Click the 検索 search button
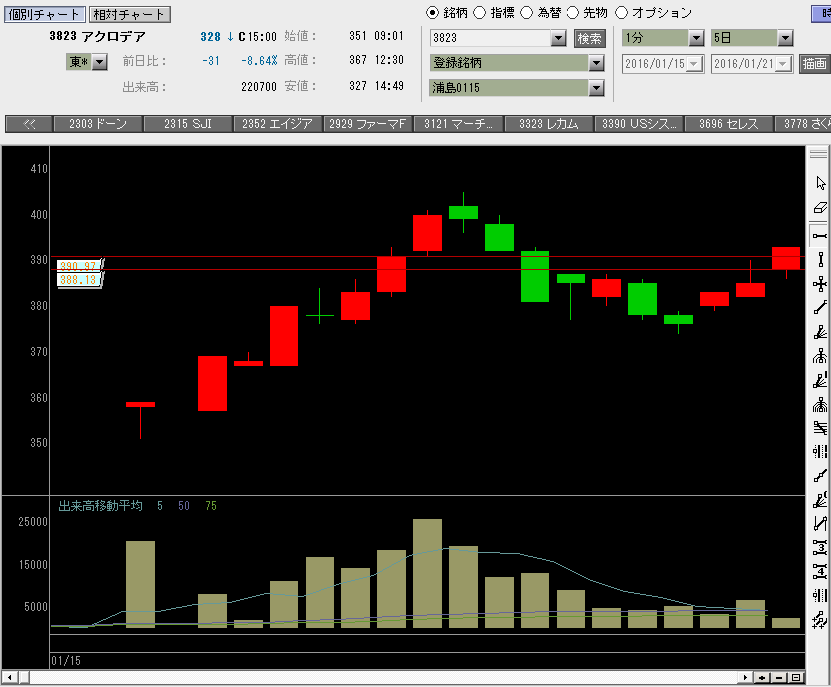 589,39
